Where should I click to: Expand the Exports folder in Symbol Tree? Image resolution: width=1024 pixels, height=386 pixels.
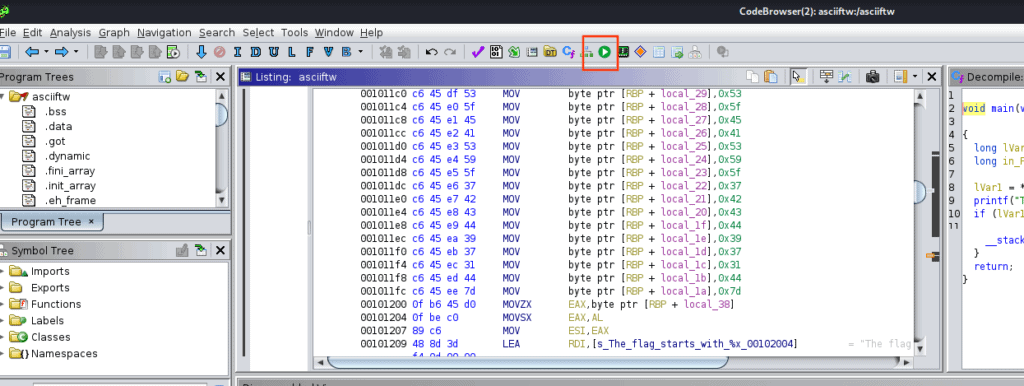click(3, 287)
